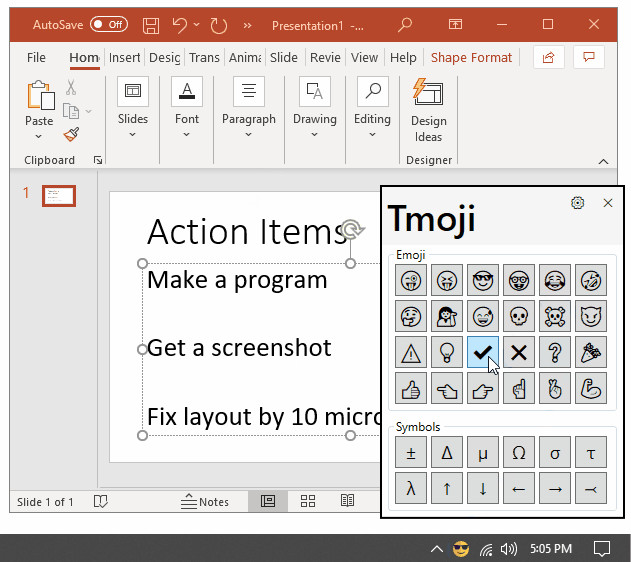Click the Search magnifier in title bar

pos(405,25)
